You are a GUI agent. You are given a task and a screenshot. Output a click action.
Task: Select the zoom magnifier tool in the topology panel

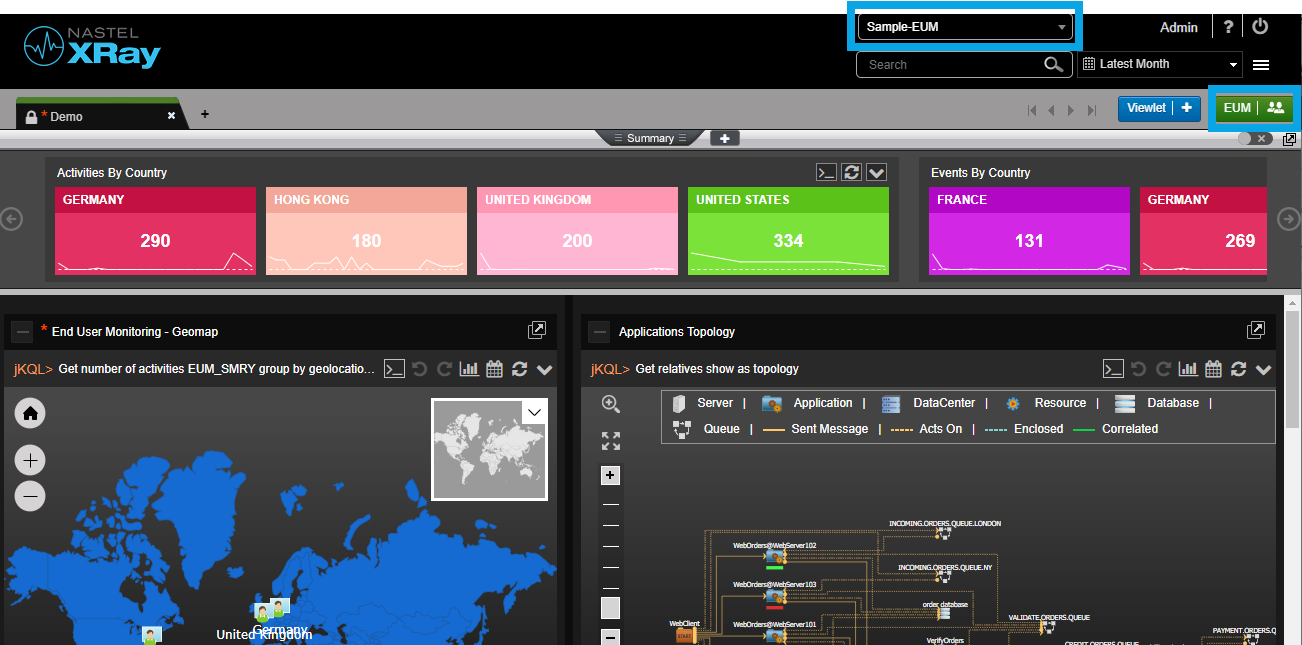coord(610,405)
